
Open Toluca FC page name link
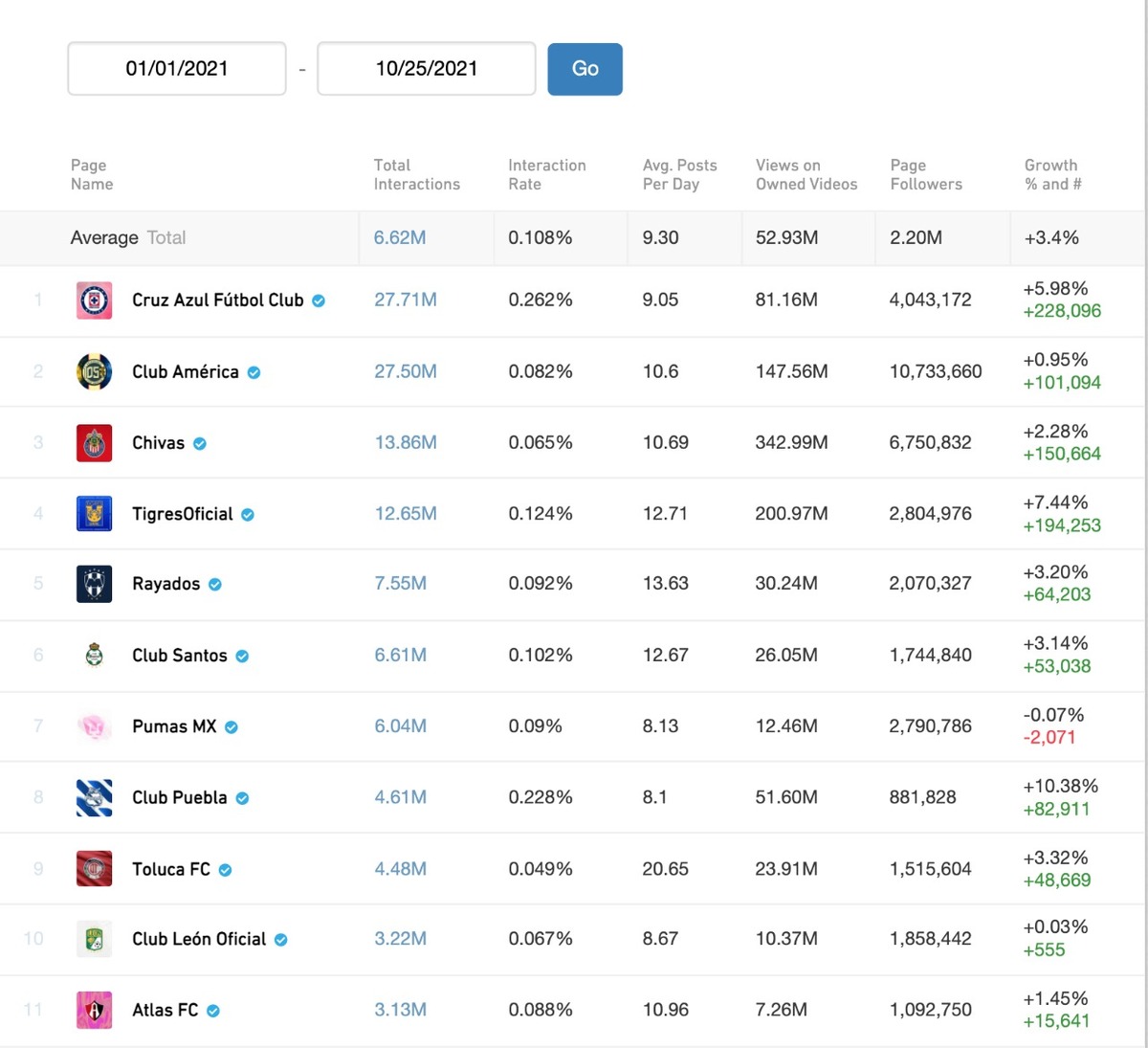click(x=171, y=869)
